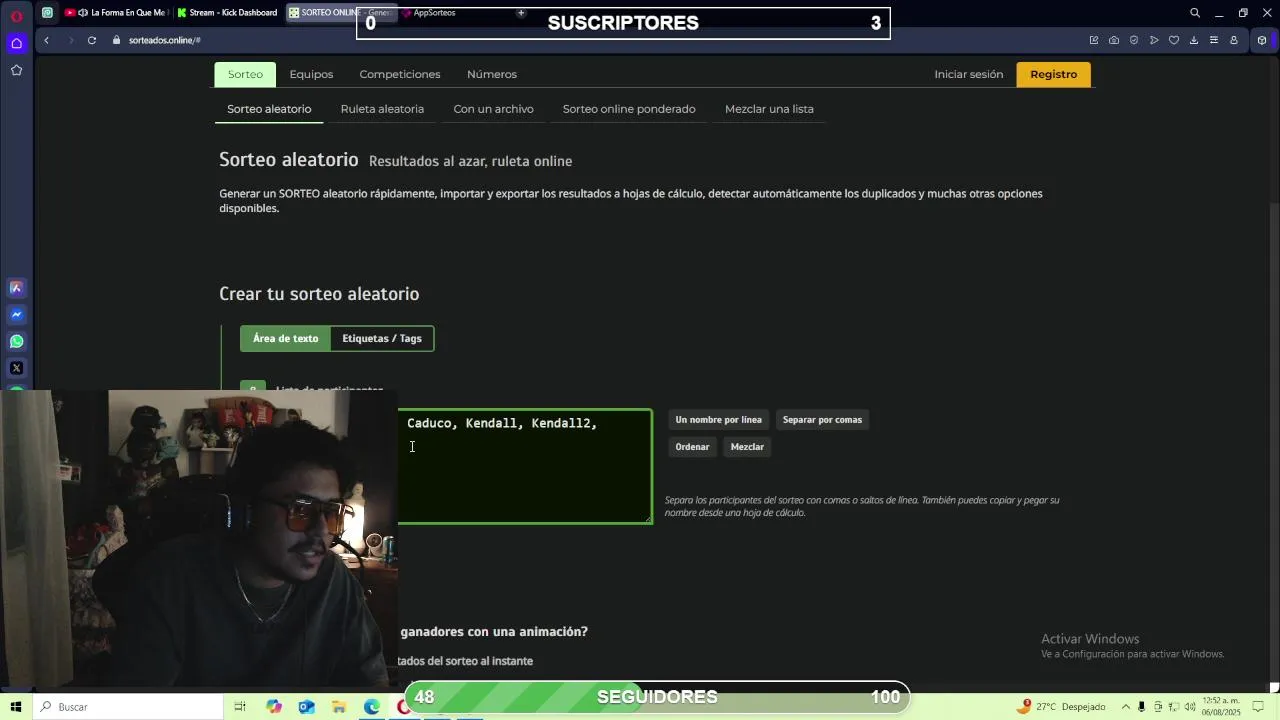Screen dimensions: 1280x720
Task: Open the Windows Start button
Action: (16, 707)
